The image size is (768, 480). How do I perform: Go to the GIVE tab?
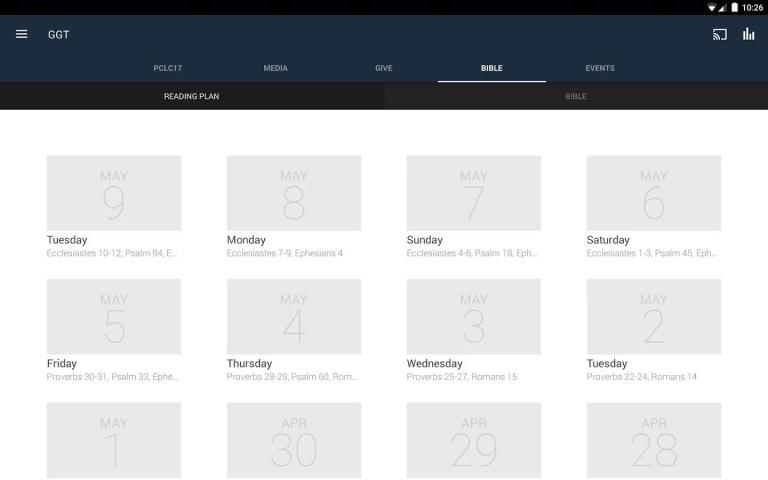[x=384, y=68]
